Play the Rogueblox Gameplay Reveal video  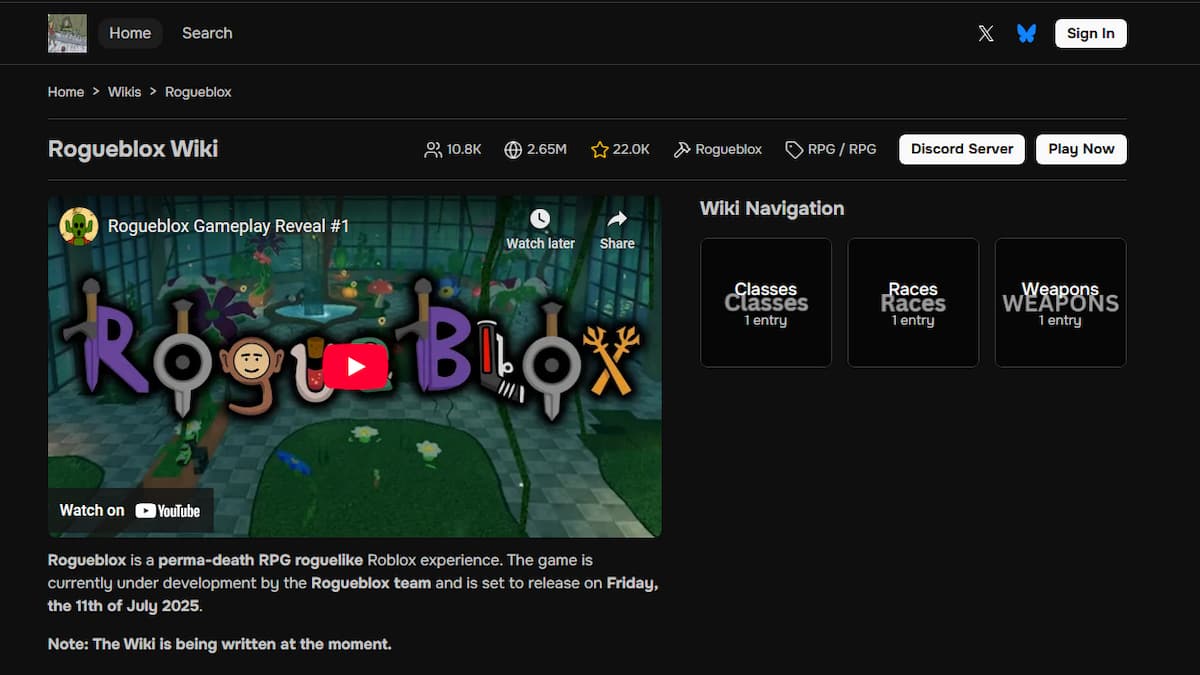[x=355, y=366]
